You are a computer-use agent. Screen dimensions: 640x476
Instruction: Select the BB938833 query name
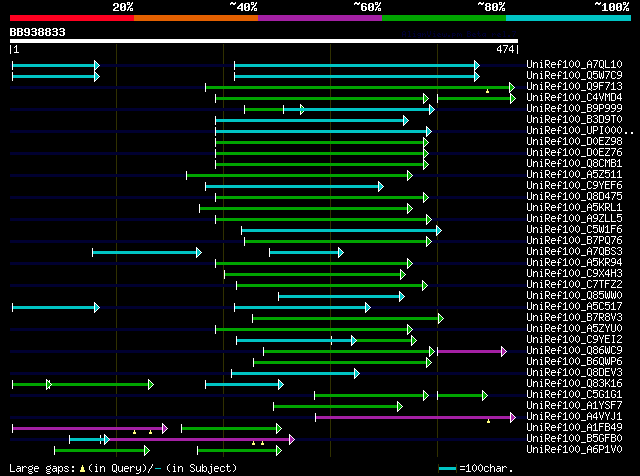[38, 32]
